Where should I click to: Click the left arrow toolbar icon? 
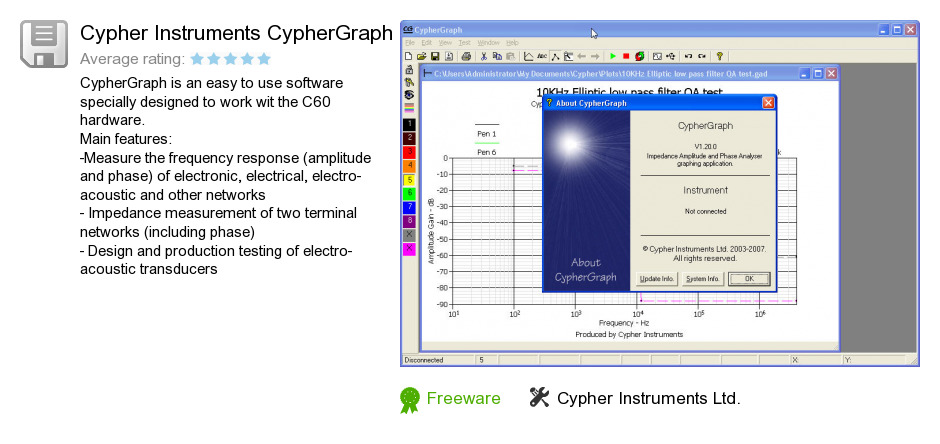pyautogui.click(x=582, y=56)
